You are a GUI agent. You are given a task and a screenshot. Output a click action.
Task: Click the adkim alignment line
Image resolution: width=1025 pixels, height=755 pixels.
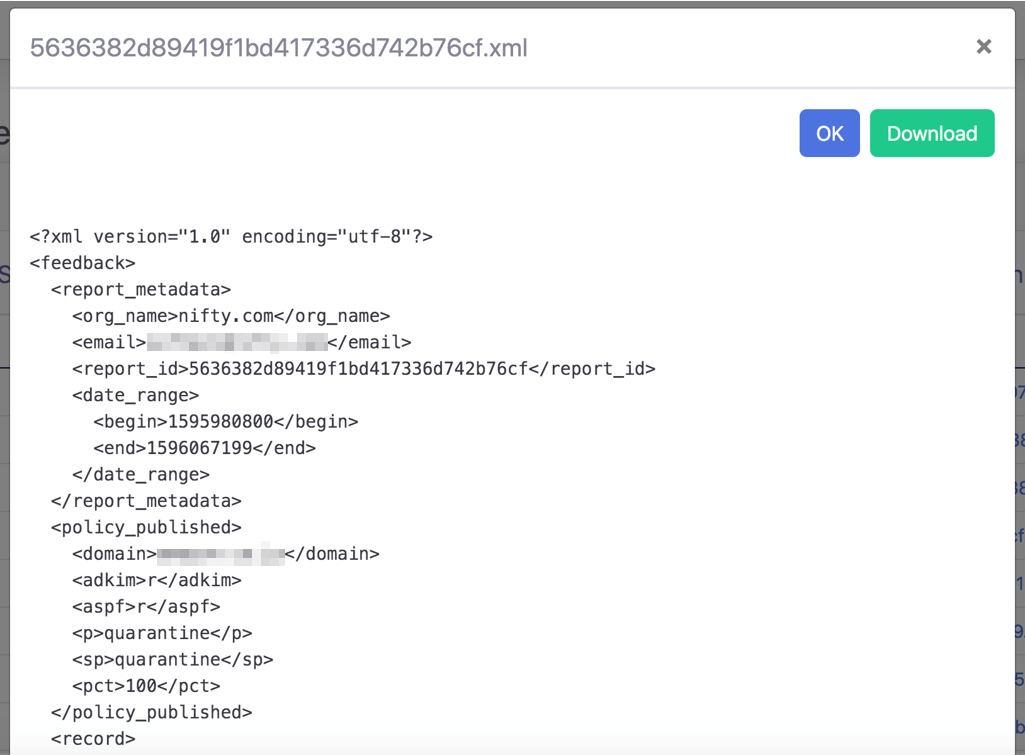[156, 580]
